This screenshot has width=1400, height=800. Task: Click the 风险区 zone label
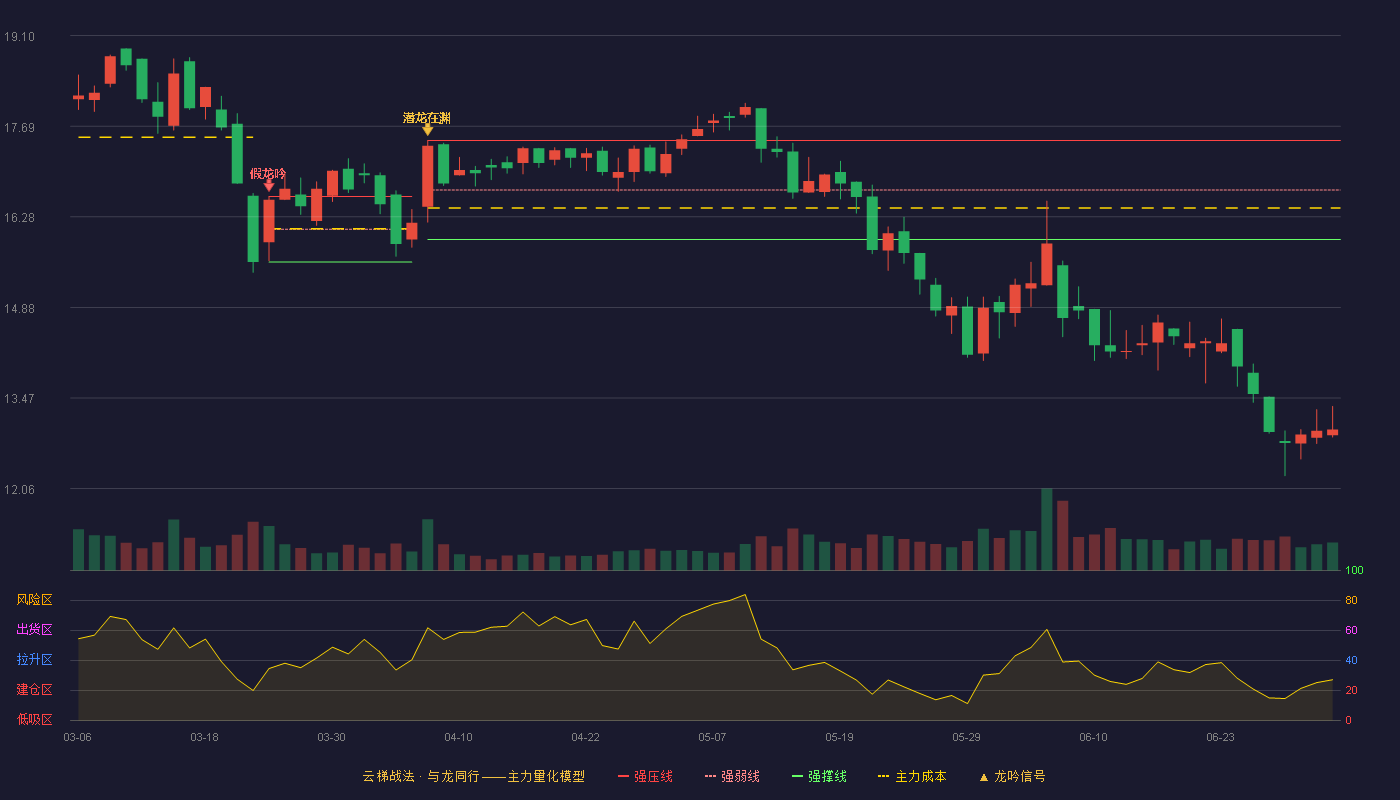[x=34, y=600]
